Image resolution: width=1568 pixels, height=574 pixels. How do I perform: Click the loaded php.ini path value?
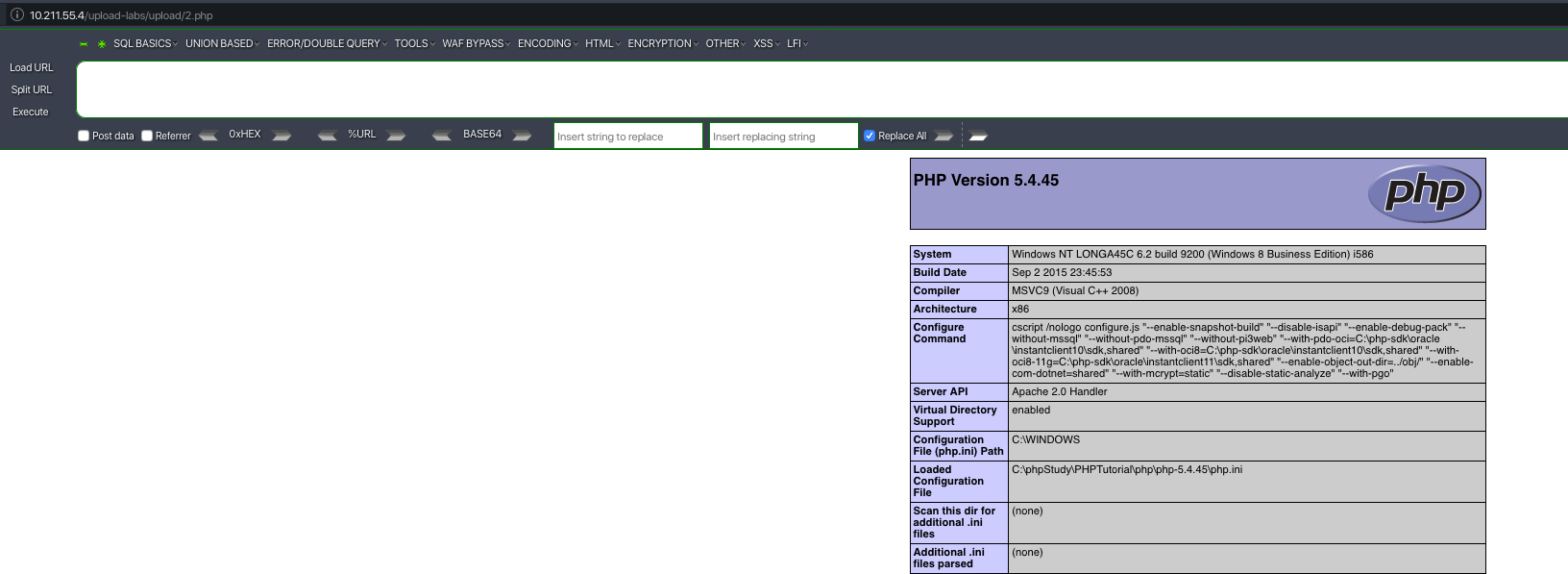[x=1127, y=469]
